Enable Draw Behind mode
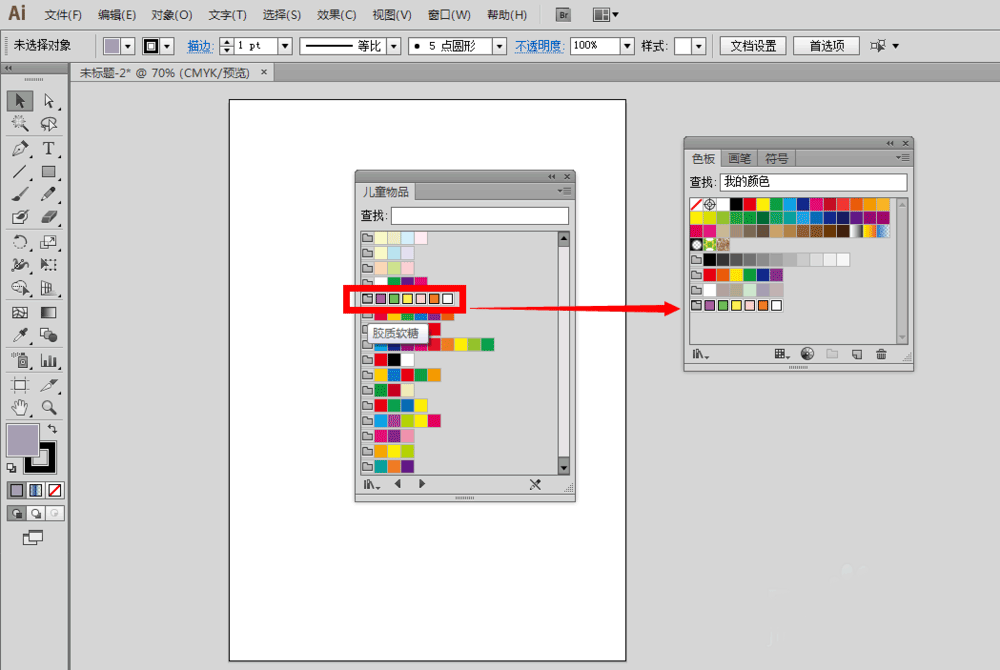Image resolution: width=1000 pixels, height=670 pixels. click(x=36, y=513)
